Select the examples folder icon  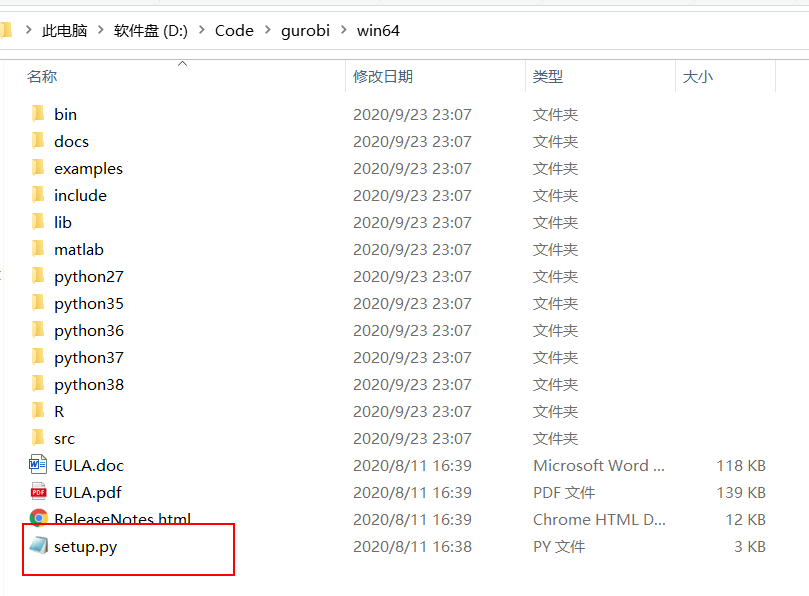point(38,168)
